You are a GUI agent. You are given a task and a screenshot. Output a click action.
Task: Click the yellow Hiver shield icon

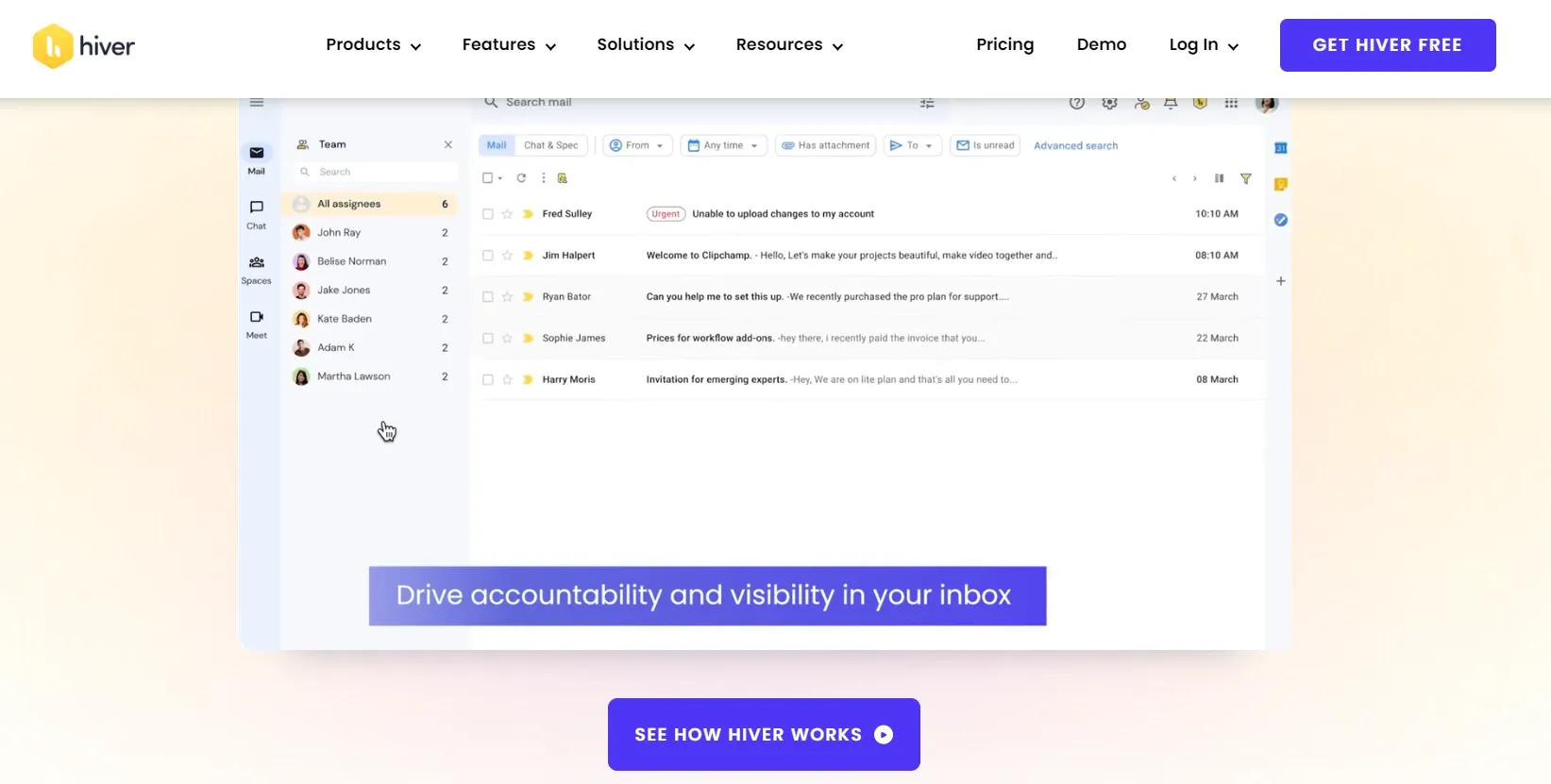(x=1200, y=103)
